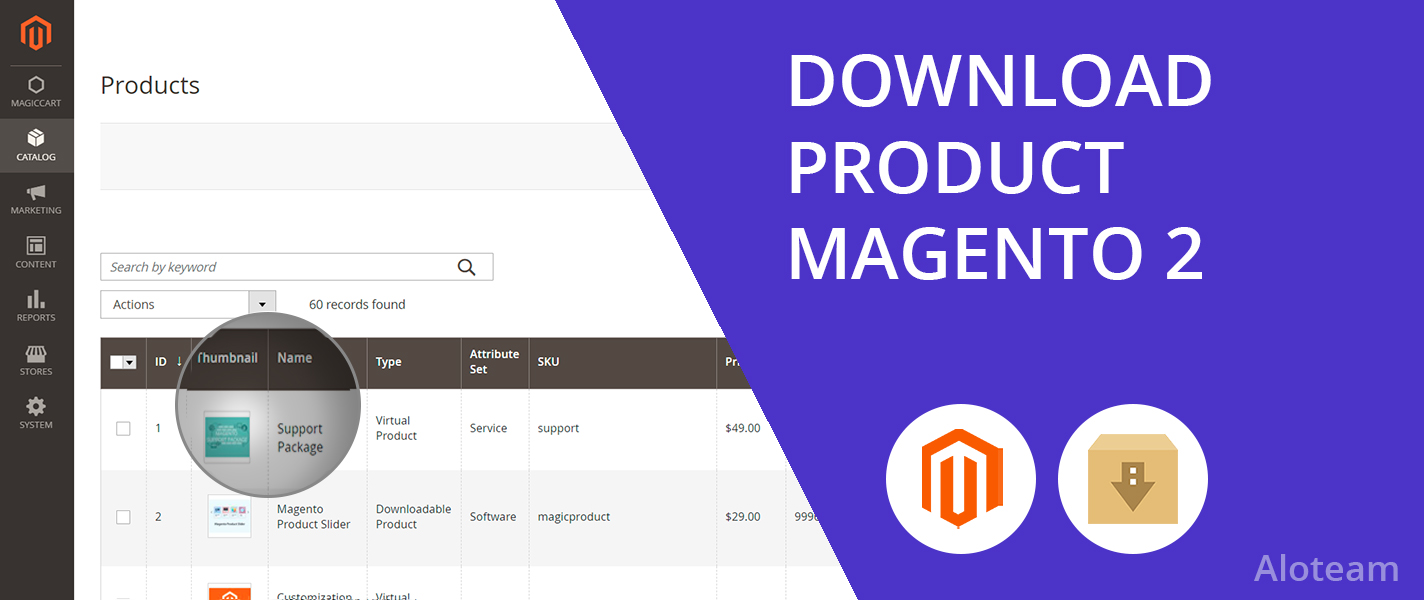Sort by the Attribute Set column header

494,362
